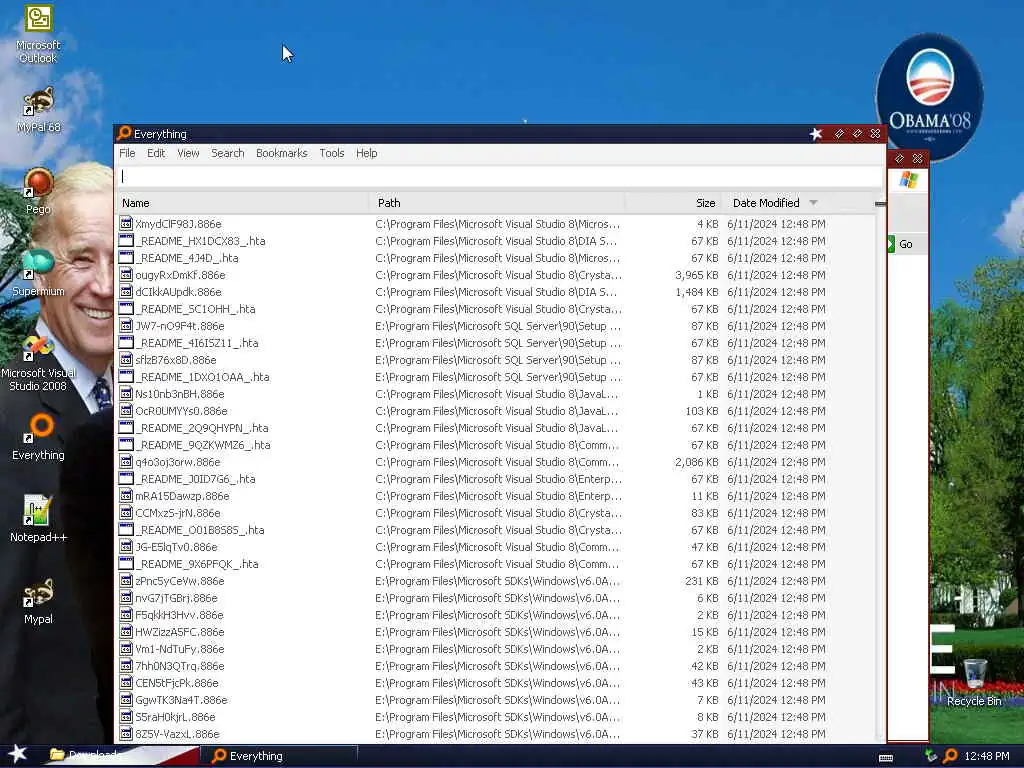The image size is (1024, 768).
Task: Open the MyPal 68 desktop shortcut
Action: [x=38, y=110]
